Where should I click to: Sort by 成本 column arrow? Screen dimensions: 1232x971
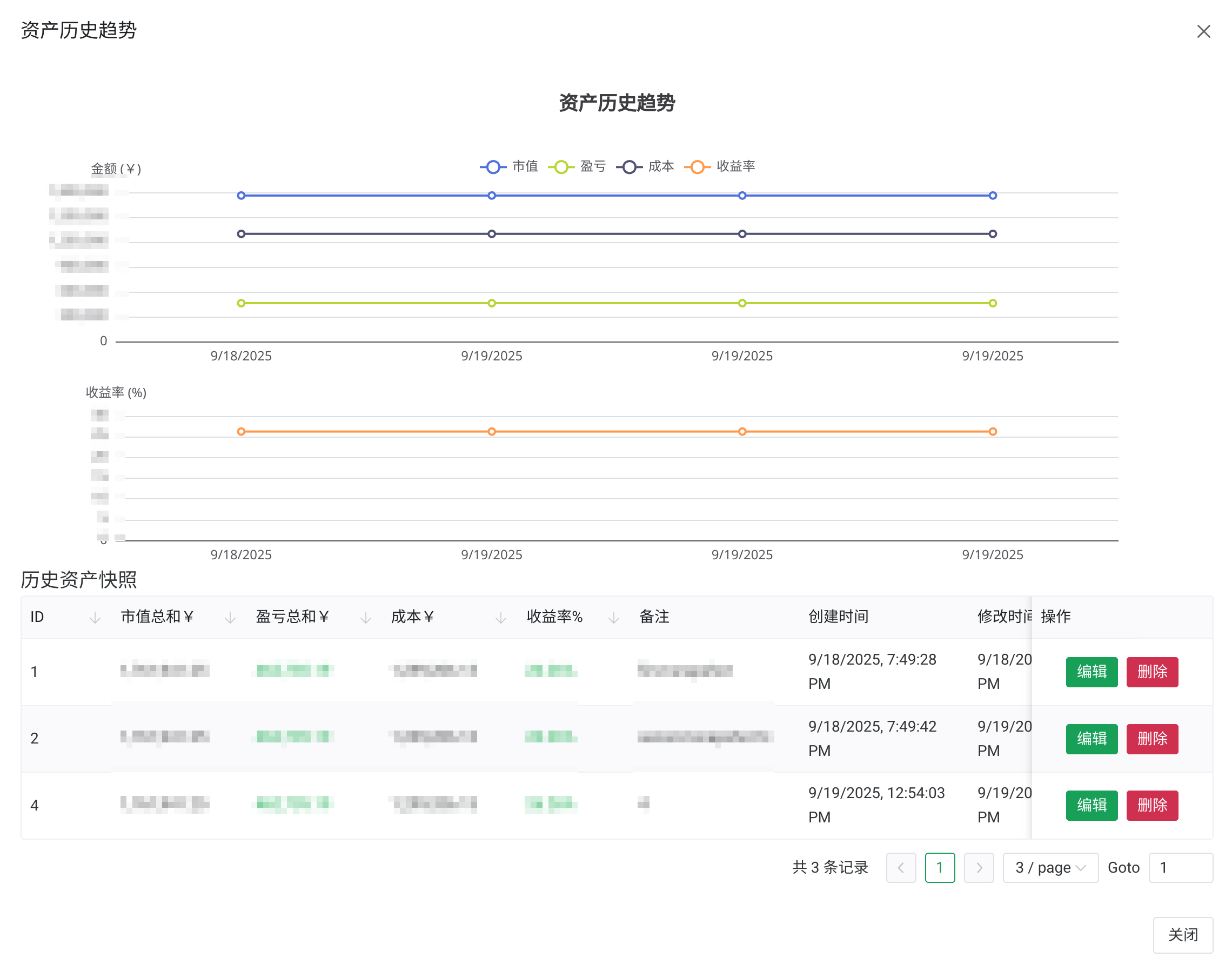pyautogui.click(x=500, y=618)
